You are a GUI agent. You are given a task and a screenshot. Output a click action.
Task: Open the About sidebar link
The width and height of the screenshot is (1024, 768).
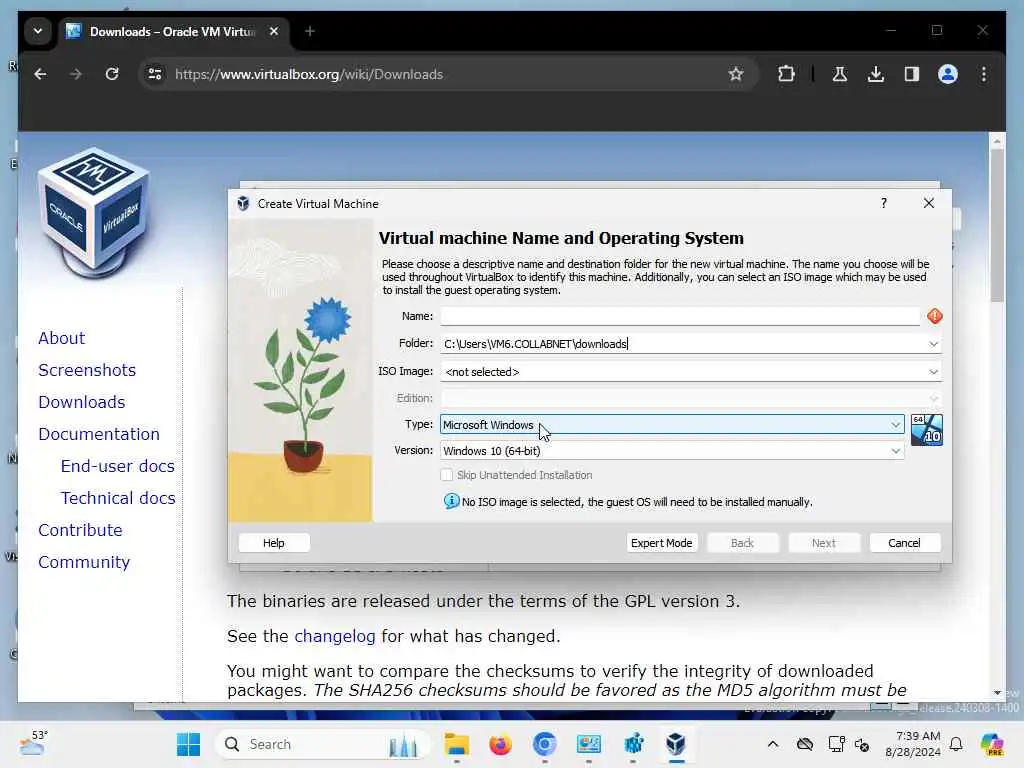coord(61,338)
